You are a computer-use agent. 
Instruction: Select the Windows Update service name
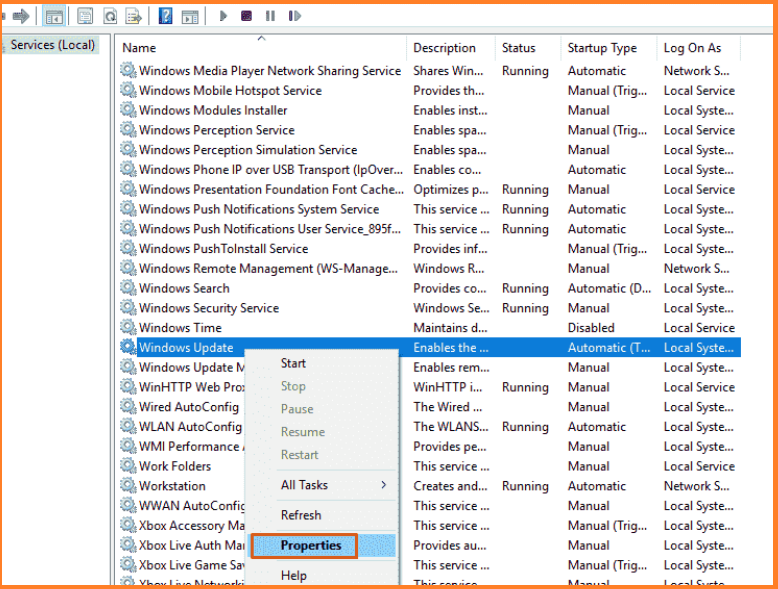[186, 348]
